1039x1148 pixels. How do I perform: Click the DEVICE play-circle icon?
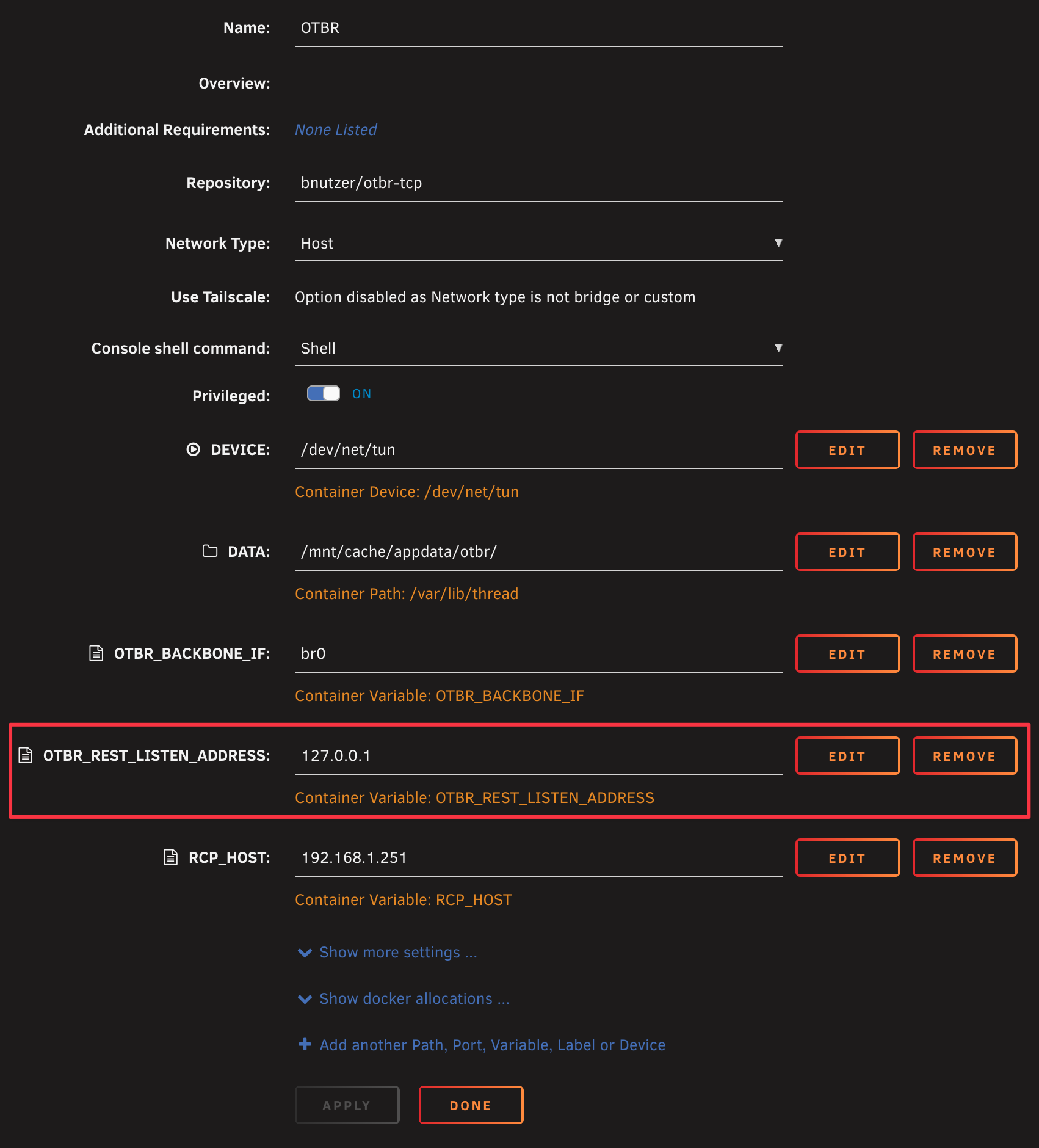click(x=193, y=449)
